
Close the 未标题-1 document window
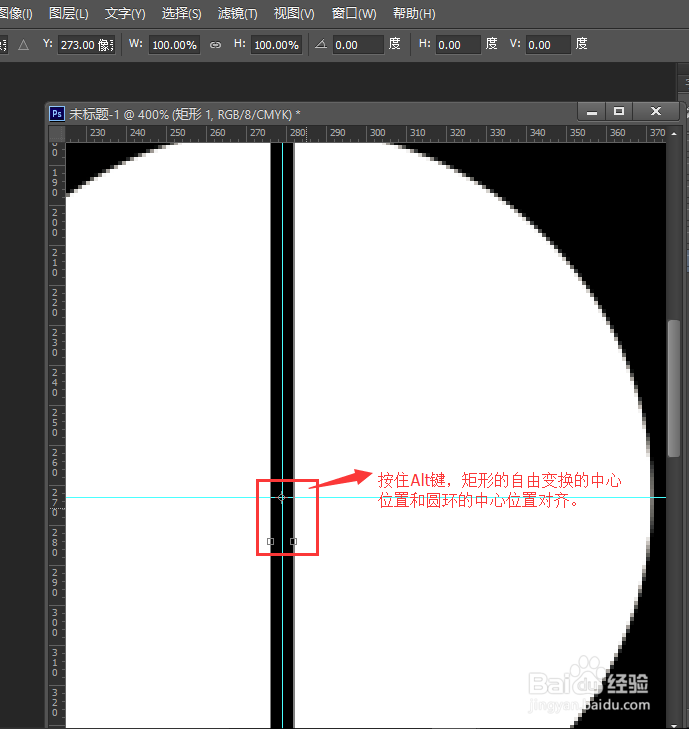point(656,112)
